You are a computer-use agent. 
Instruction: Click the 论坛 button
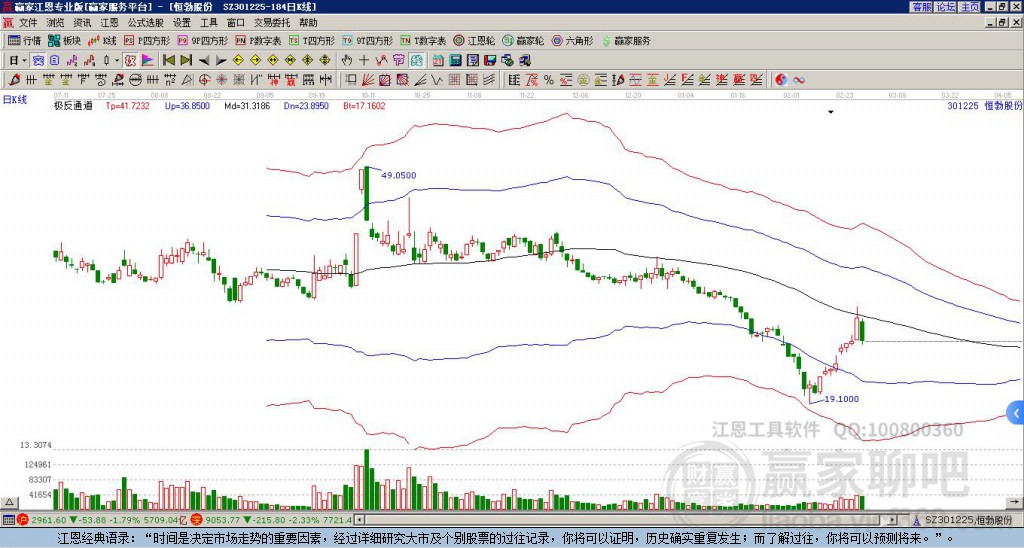tap(945, 7)
